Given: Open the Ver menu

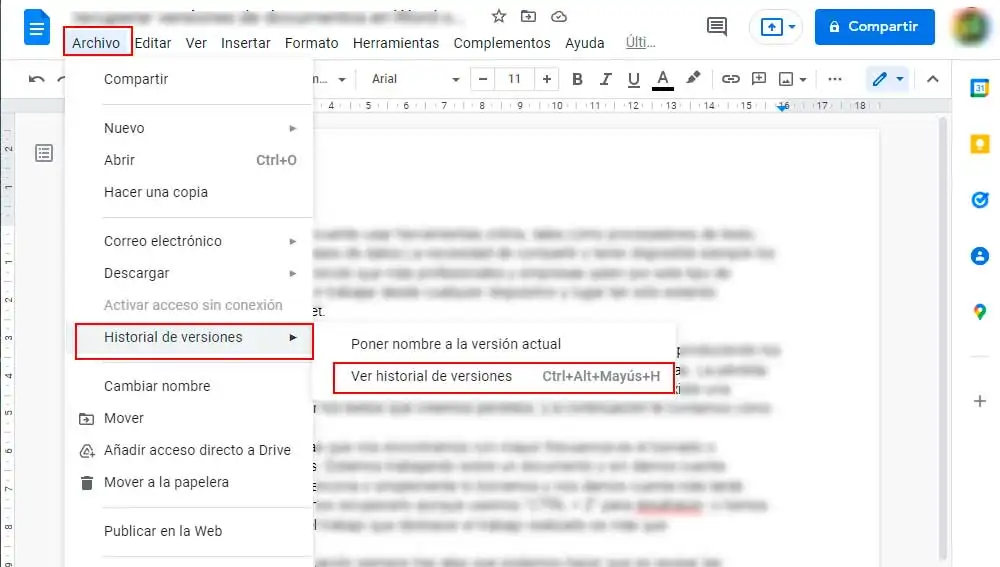Looking at the screenshot, I should click(x=196, y=43).
